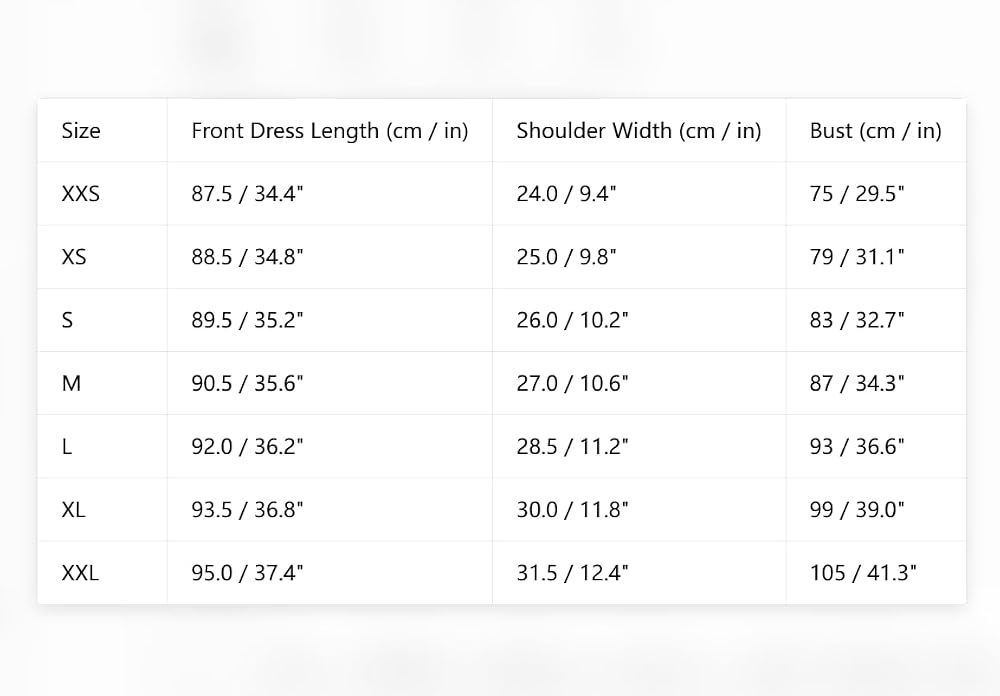
Task: Click the 79 / 31.1" bust cell
Action: 857,256
